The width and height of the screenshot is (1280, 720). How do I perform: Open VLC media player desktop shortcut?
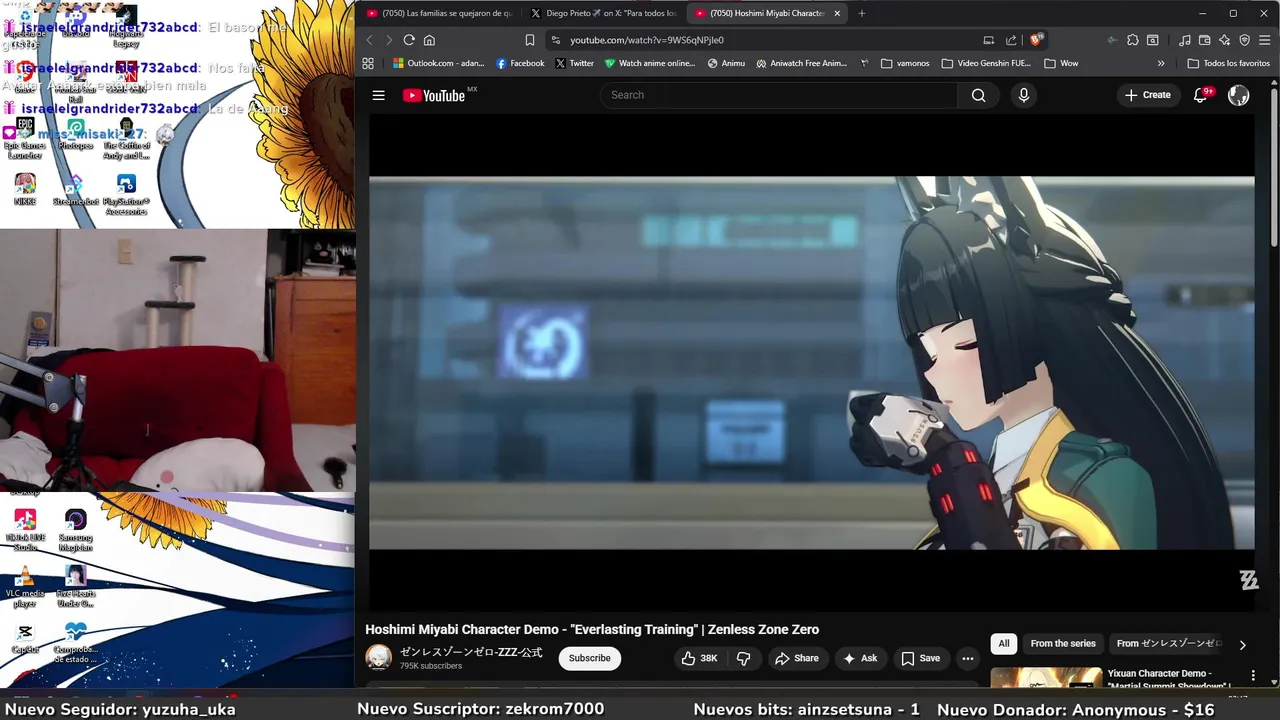pos(25,587)
